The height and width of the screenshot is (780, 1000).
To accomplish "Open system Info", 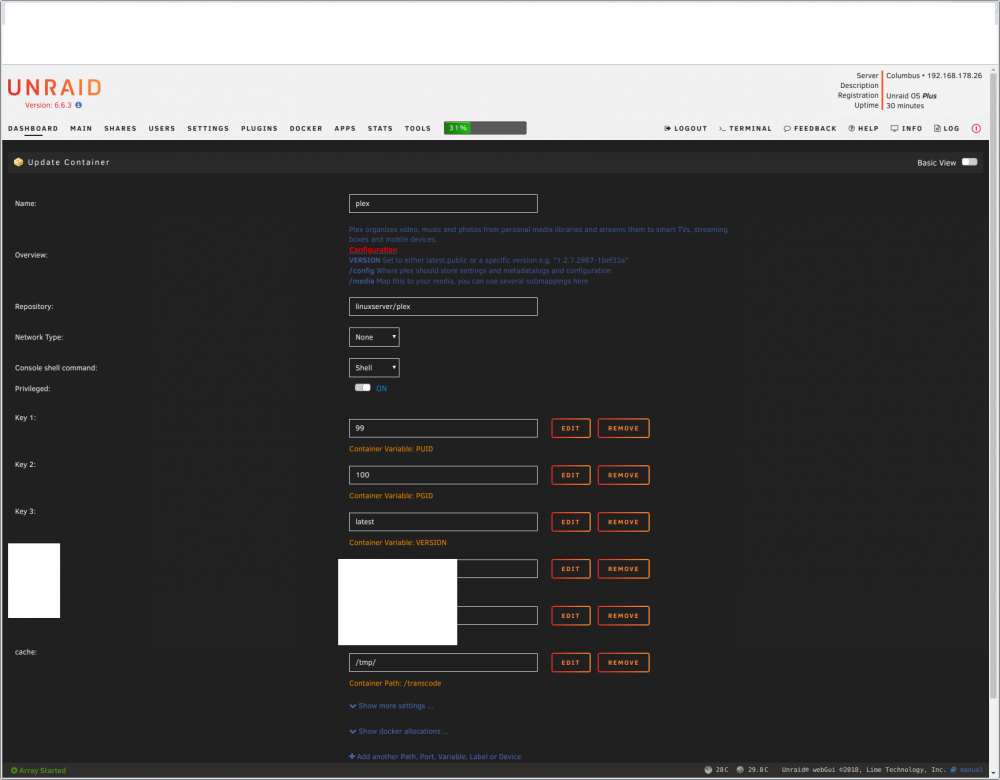I will tap(906, 128).
